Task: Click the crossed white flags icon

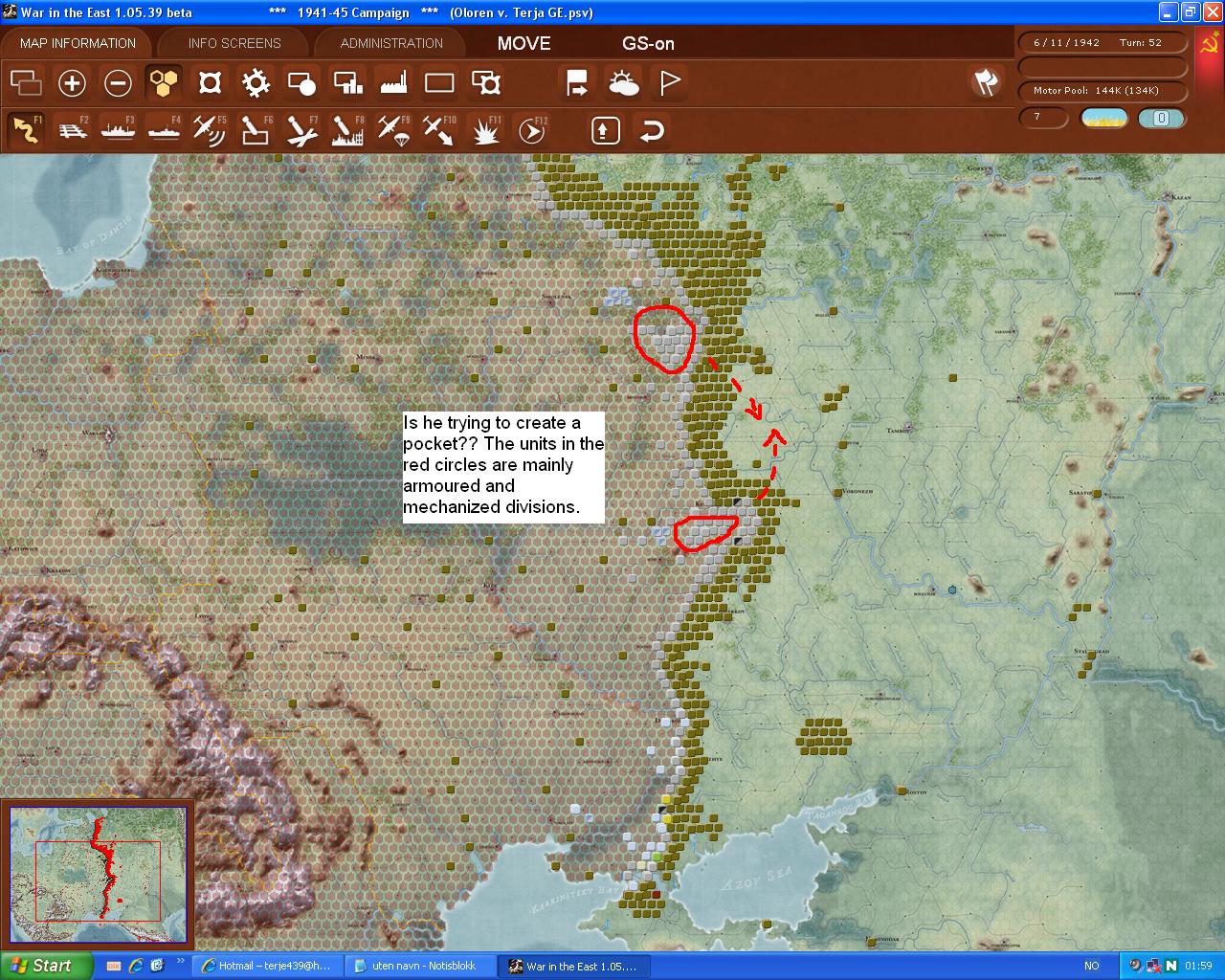Action: 986,83
